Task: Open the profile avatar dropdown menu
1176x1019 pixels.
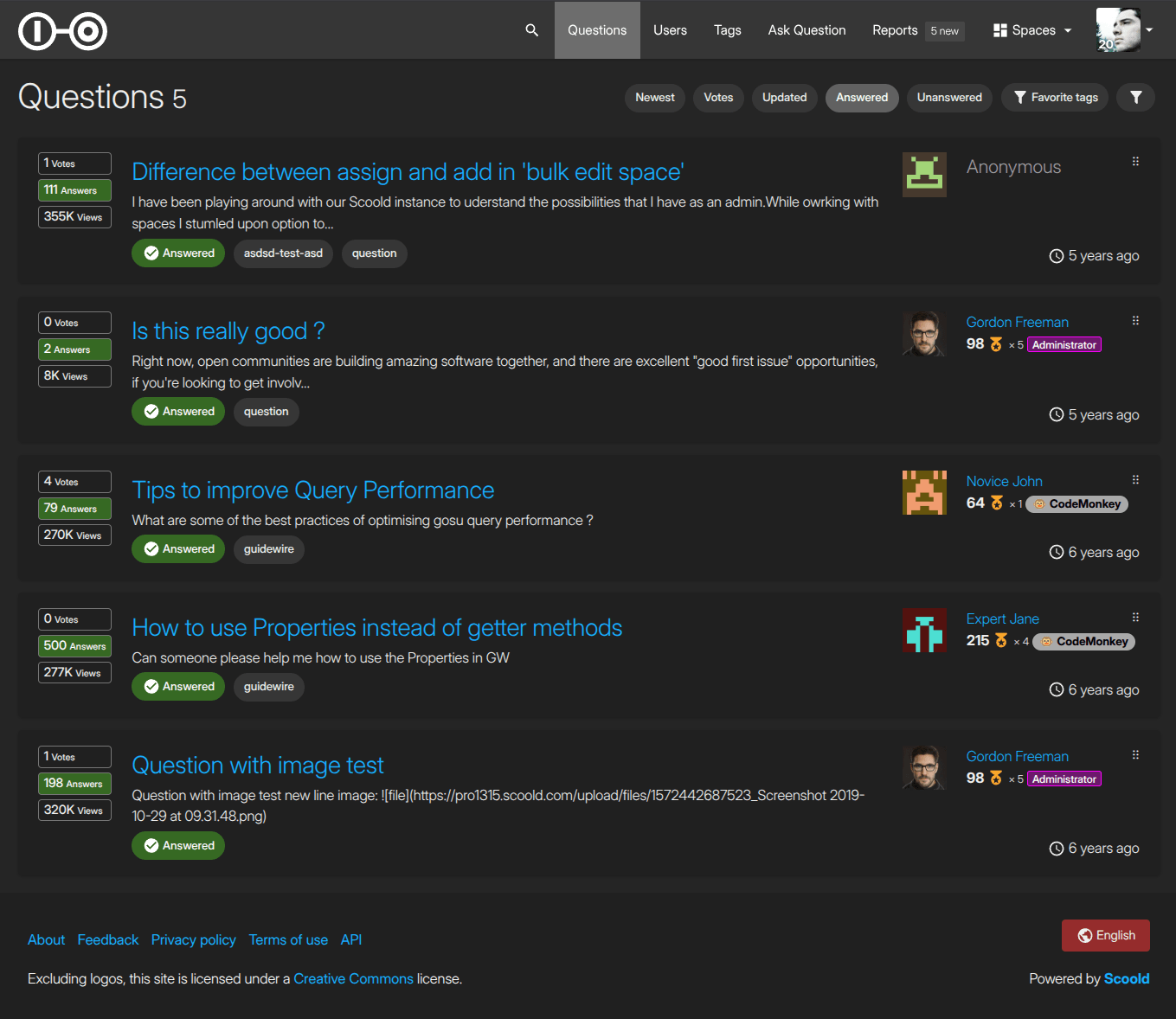Action: [1124, 30]
